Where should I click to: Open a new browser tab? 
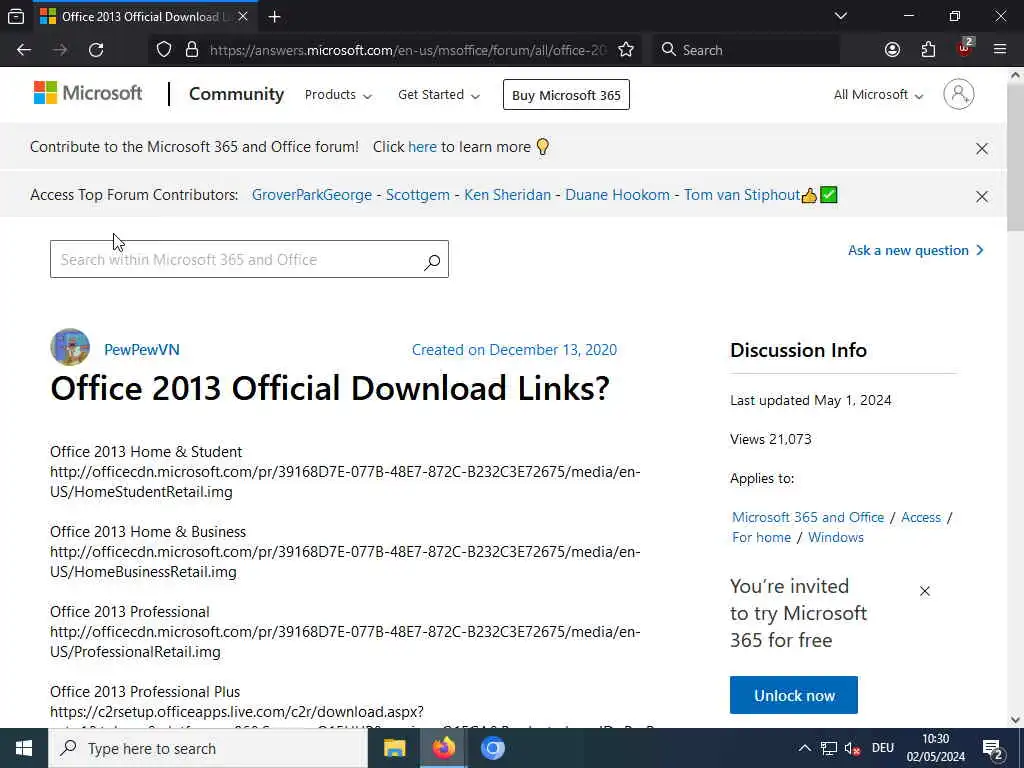tap(274, 17)
